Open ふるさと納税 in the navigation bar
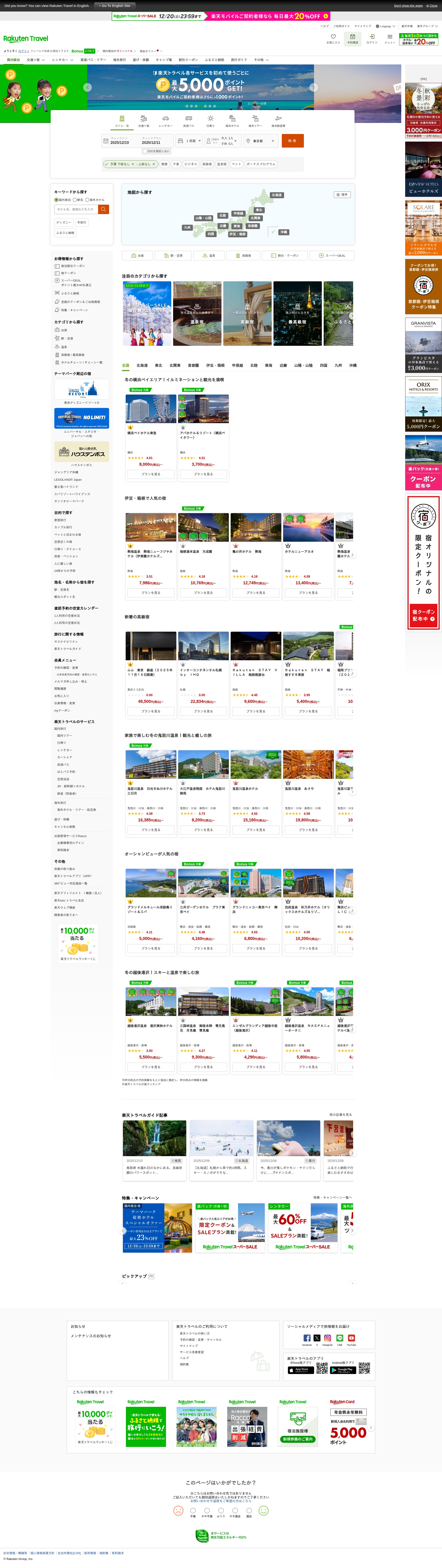Viewport: 442px width, 1568px height. coord(214,60)
